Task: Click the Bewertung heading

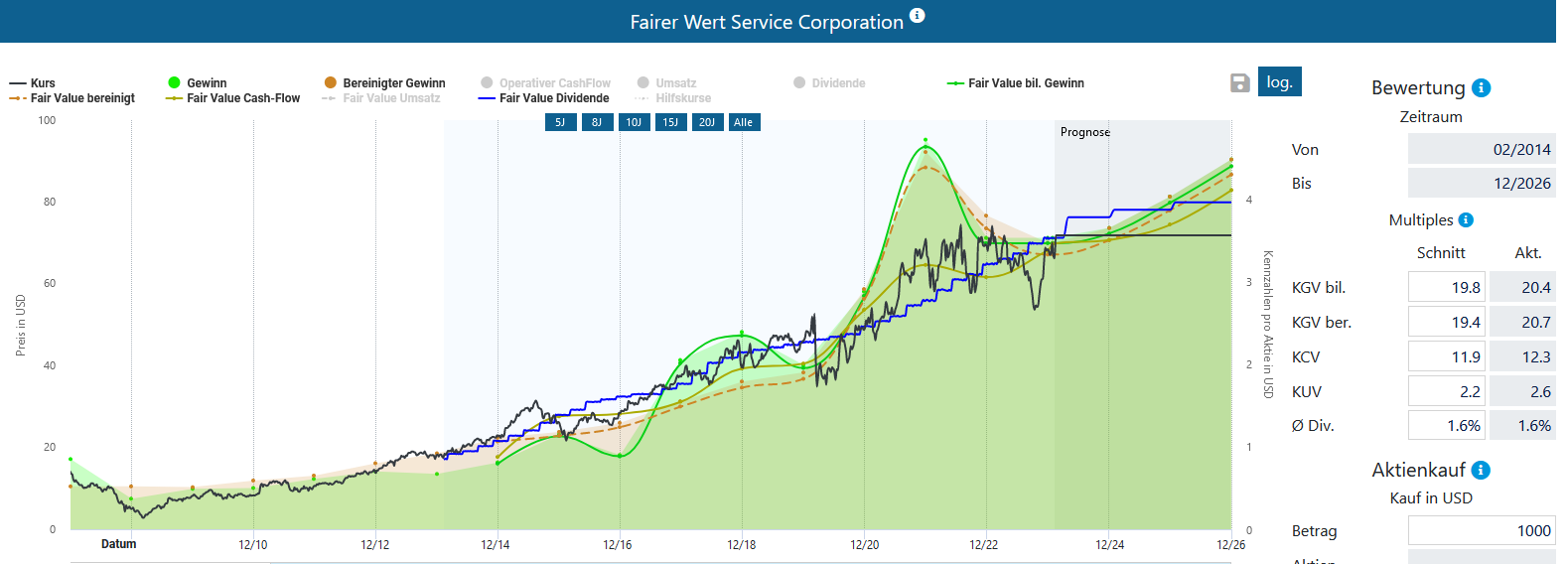Action: click(1418, 87)
